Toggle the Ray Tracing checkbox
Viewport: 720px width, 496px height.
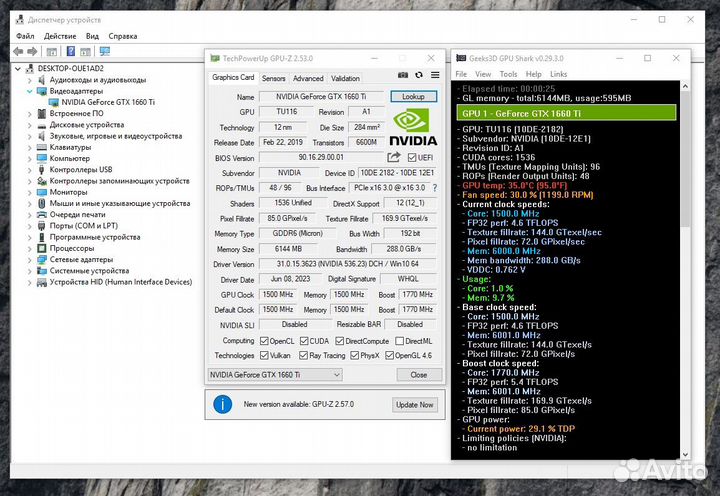point(304,355)
